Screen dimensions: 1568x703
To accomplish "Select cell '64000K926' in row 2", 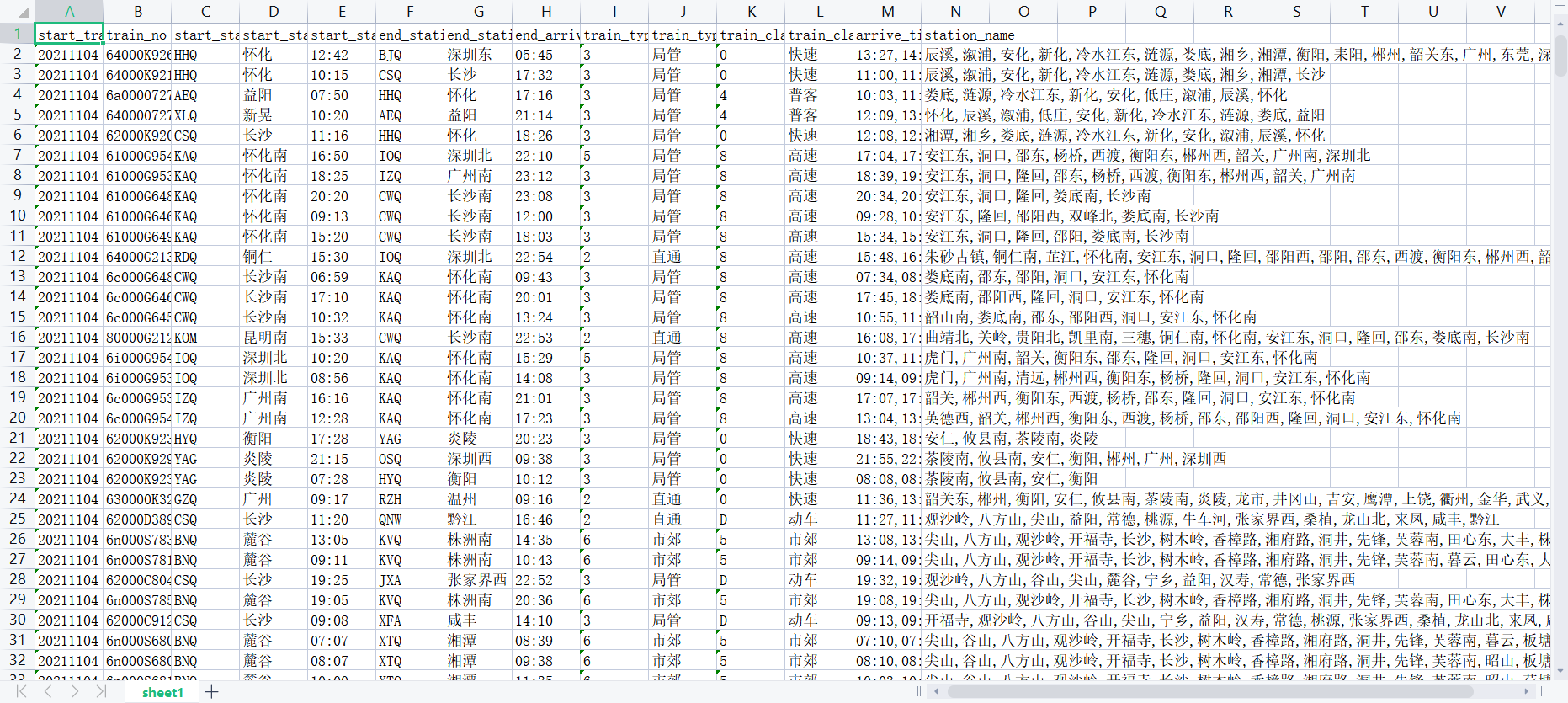I will pyautogui.click(x=137, y=55).
